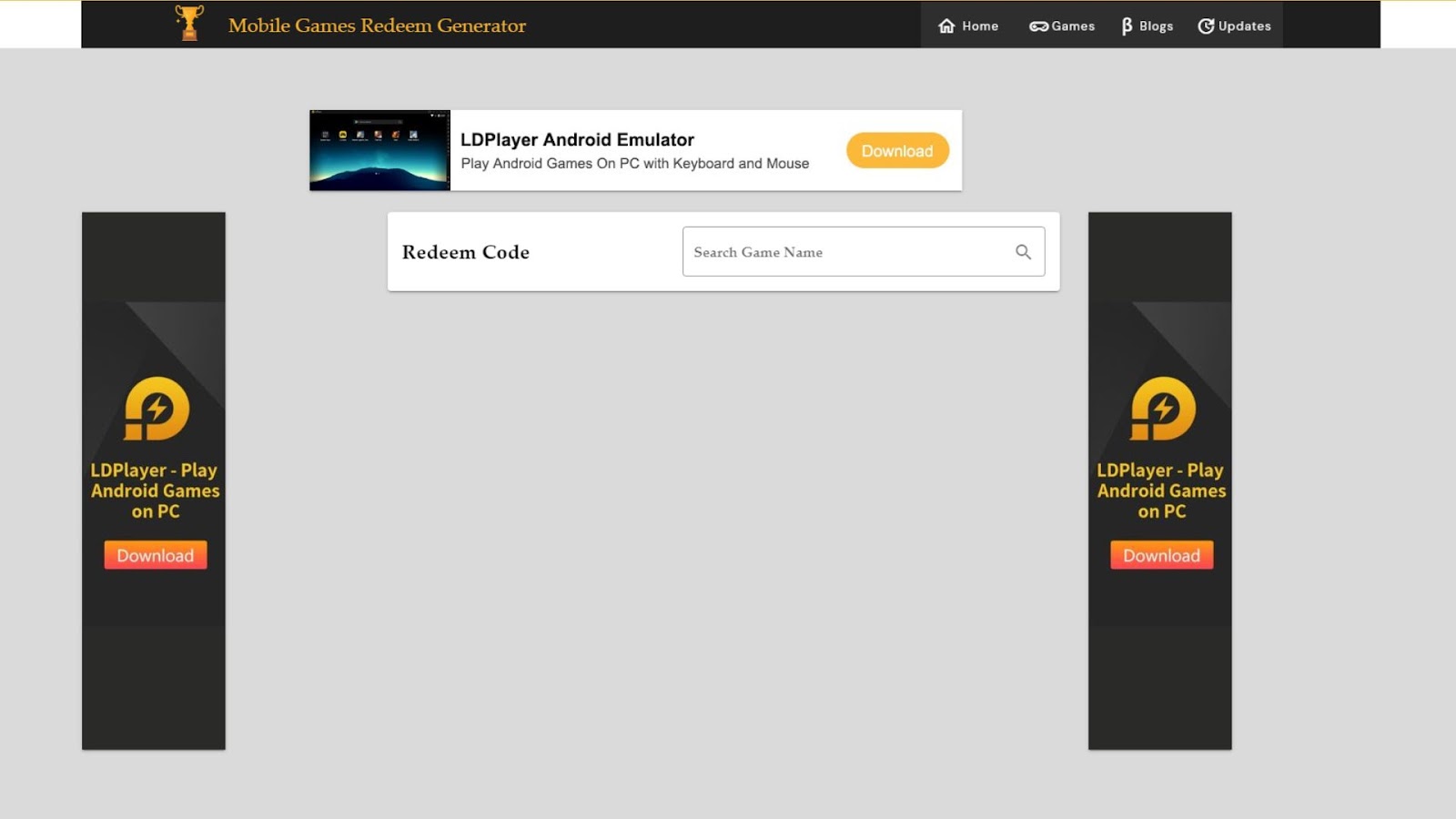Click Download in the right sidebar ad
Image resolution: width=1456 pixels, height=819 pixels.
(1162, 555)
